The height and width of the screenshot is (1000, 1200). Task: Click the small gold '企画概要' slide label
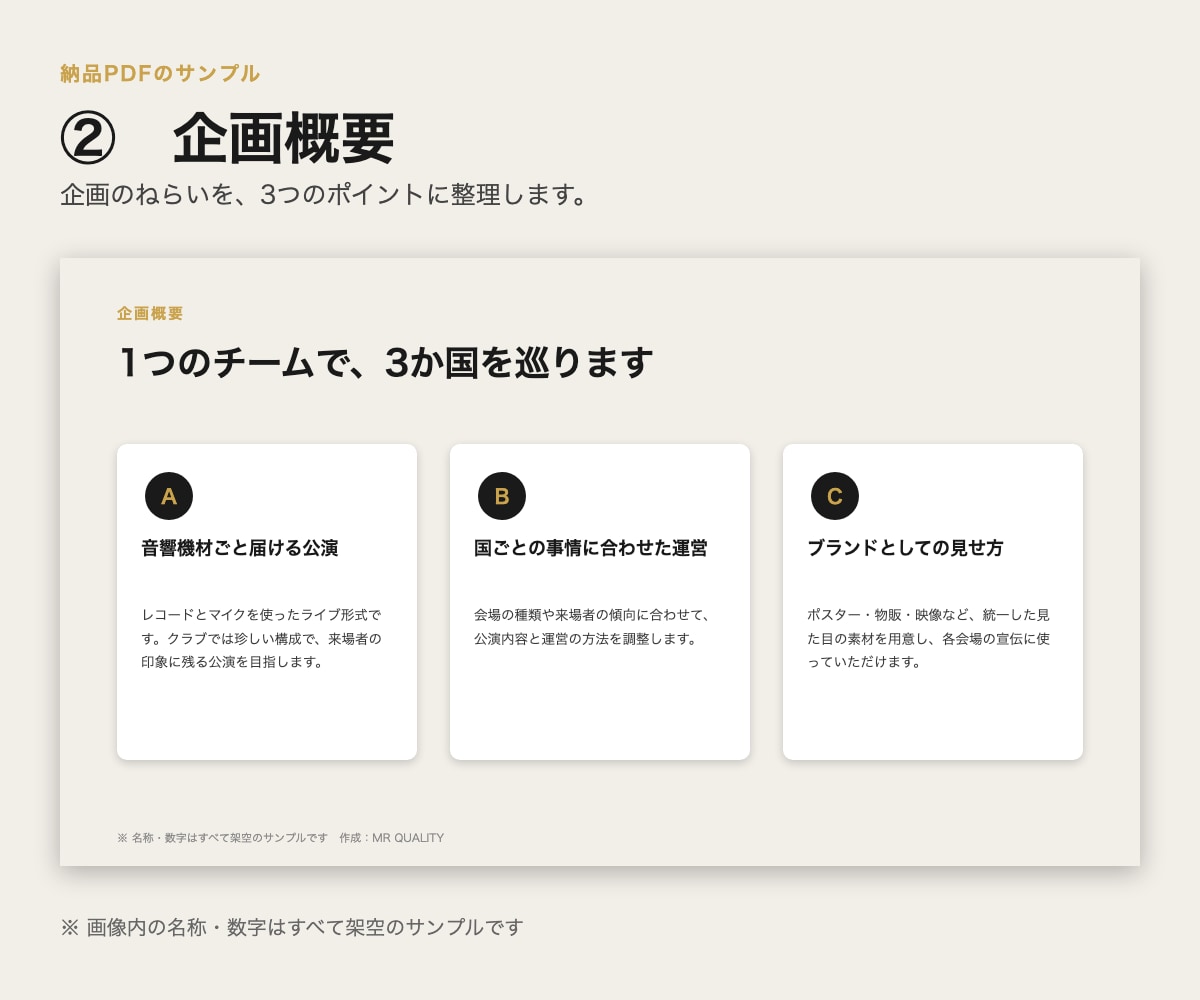coord(150,313)
